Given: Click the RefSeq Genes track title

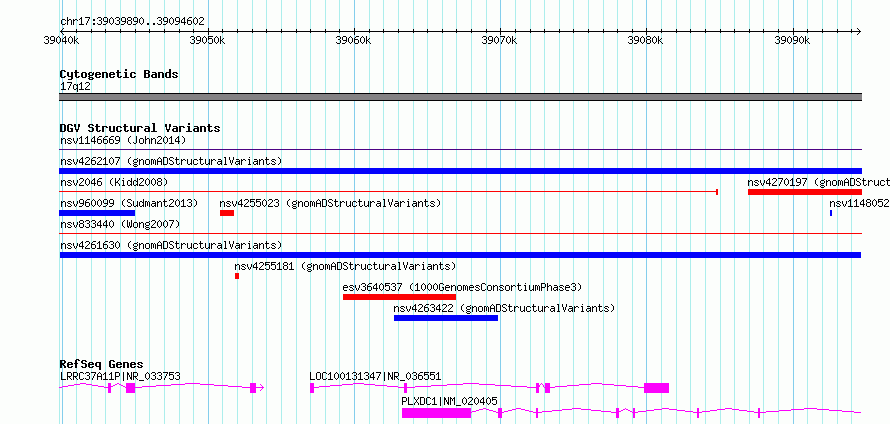Looking at the screenshot, I should [102, 364].
